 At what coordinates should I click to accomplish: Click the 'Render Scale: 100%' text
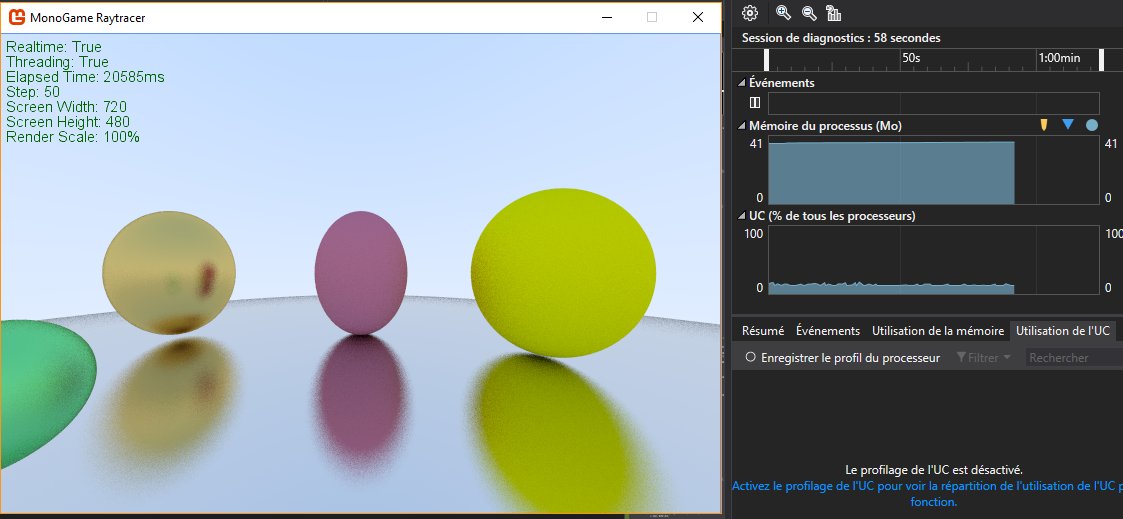pos(72,137)
